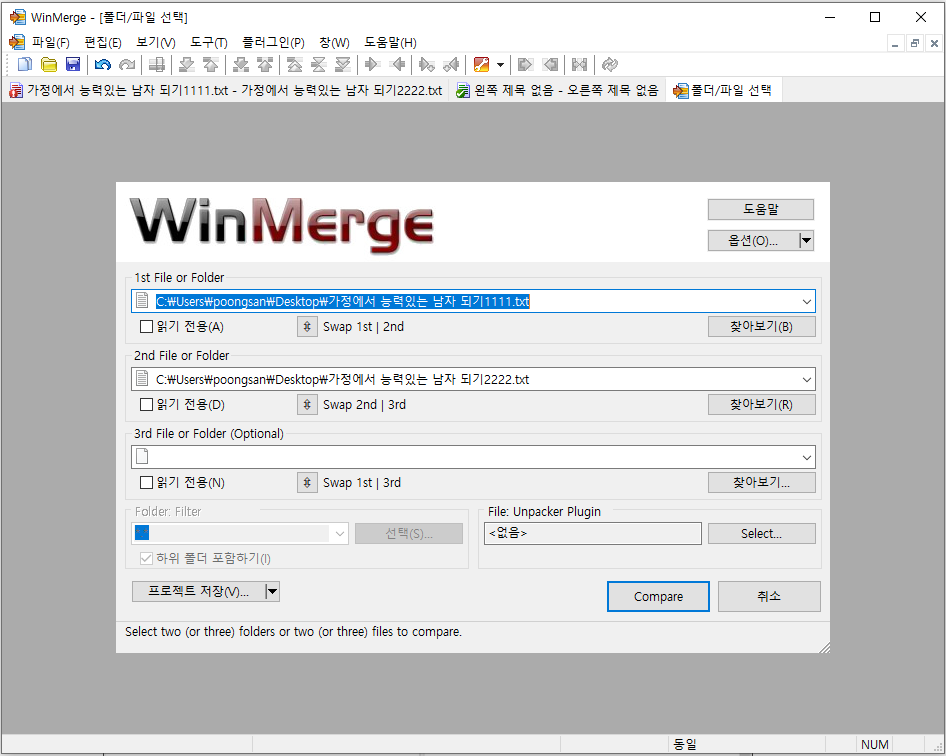The height and width of the screenshot is (756, 946).
Task: Click the 취소 button
Action: click(769, 597)
